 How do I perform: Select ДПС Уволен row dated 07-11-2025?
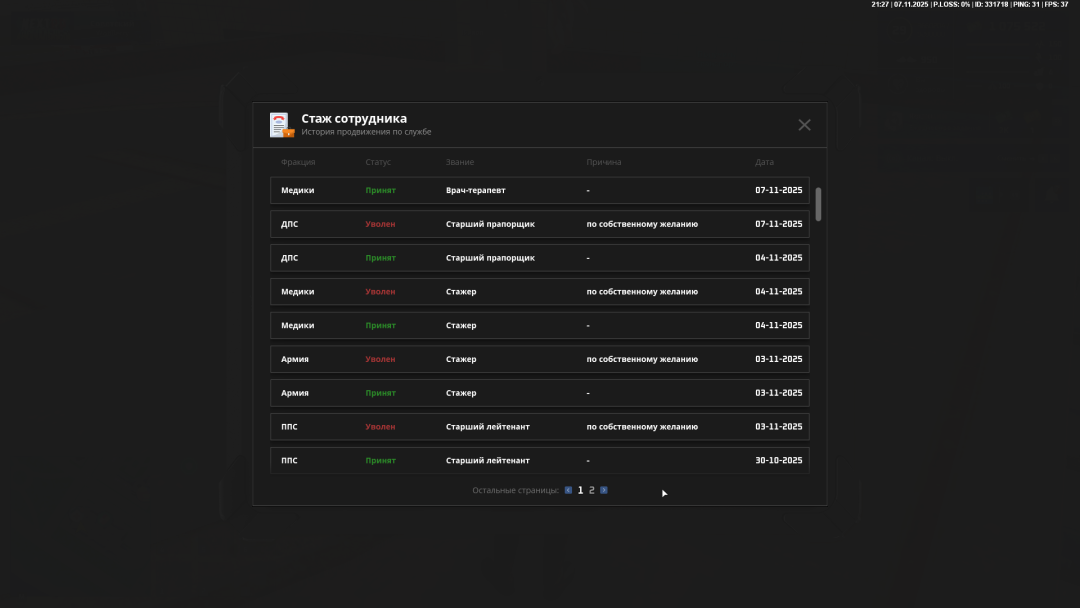click(x=539, y=224)
